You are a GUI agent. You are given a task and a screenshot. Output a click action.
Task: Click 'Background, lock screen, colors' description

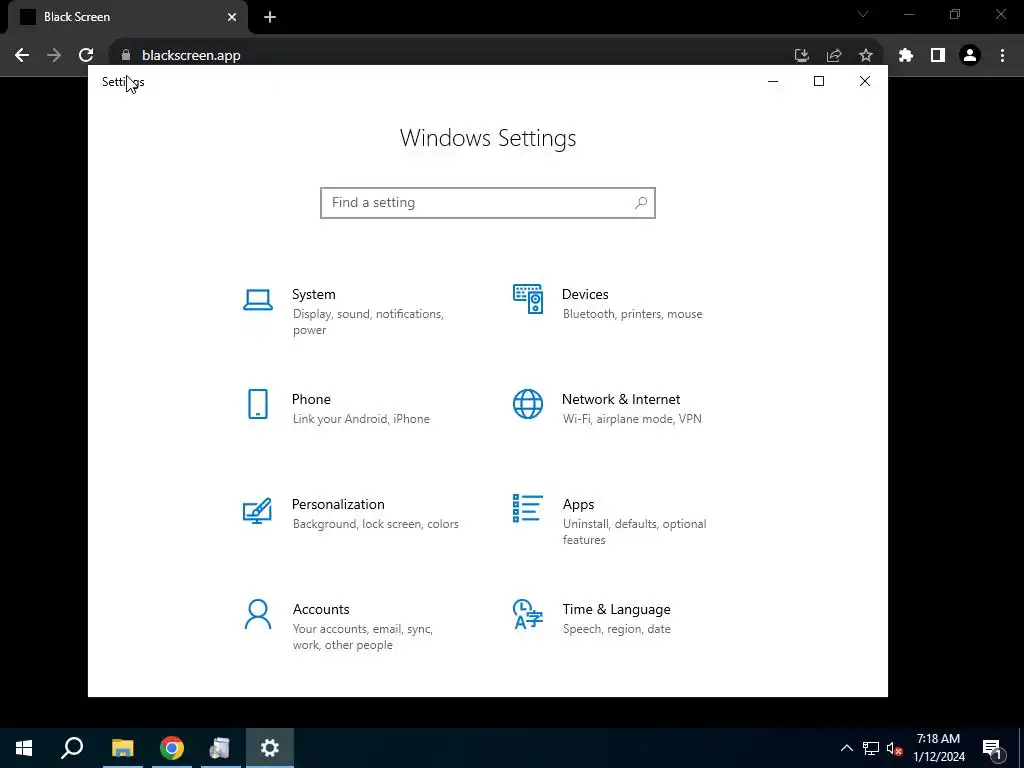[x=376, y=524]
